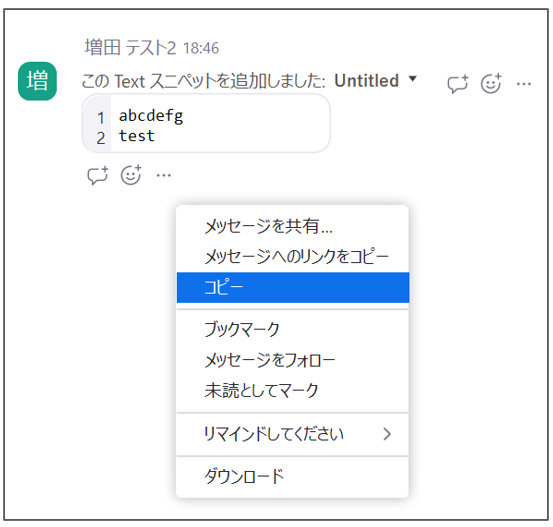
Task: Click the snippet code block with abcdefg
Action: tap(206, 123)
